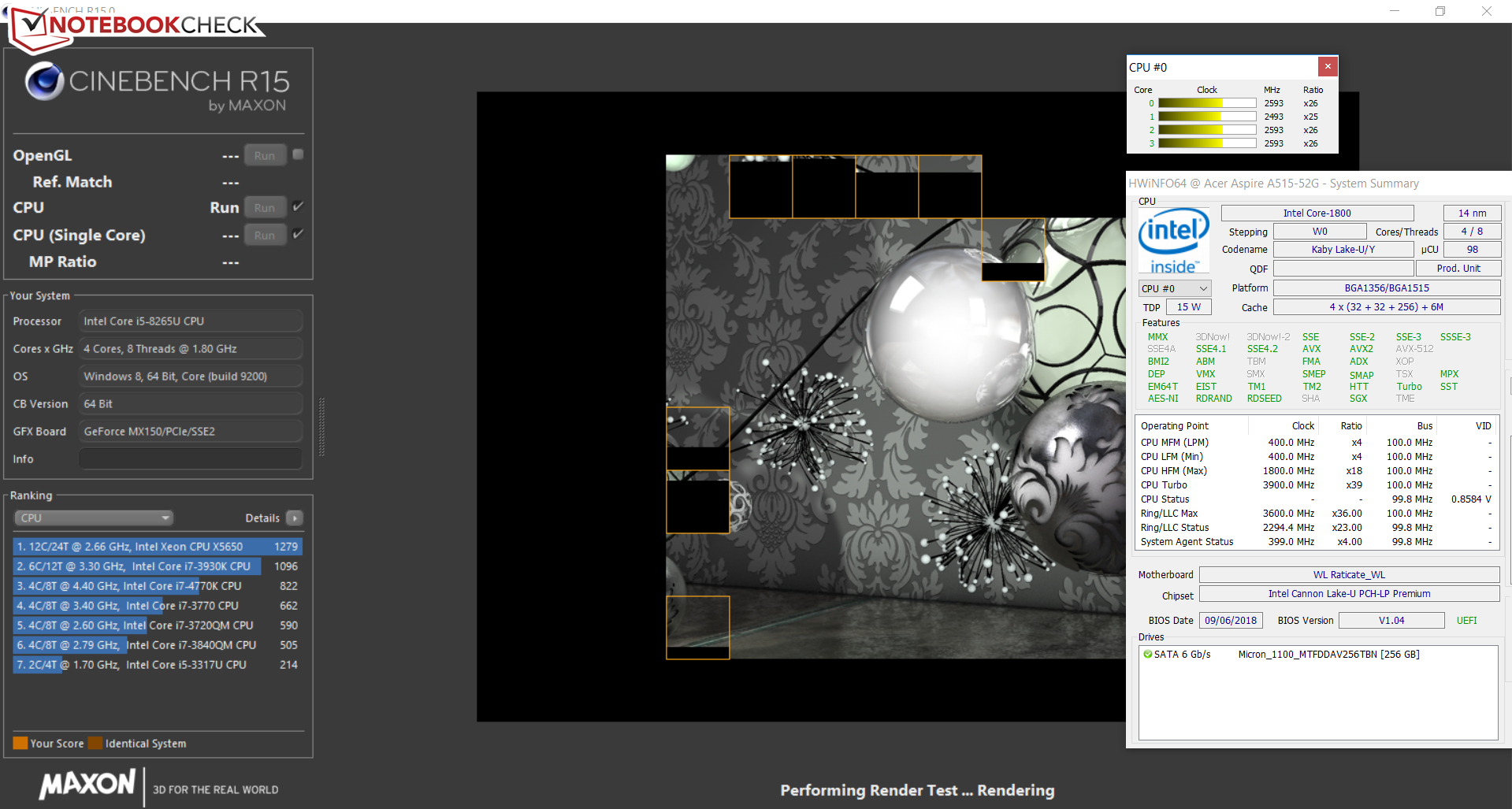This screenshot has width=1512, height=809.
Task: Click Core 3 clock bar in CPU #0 window
Action: coord(1207,143)
